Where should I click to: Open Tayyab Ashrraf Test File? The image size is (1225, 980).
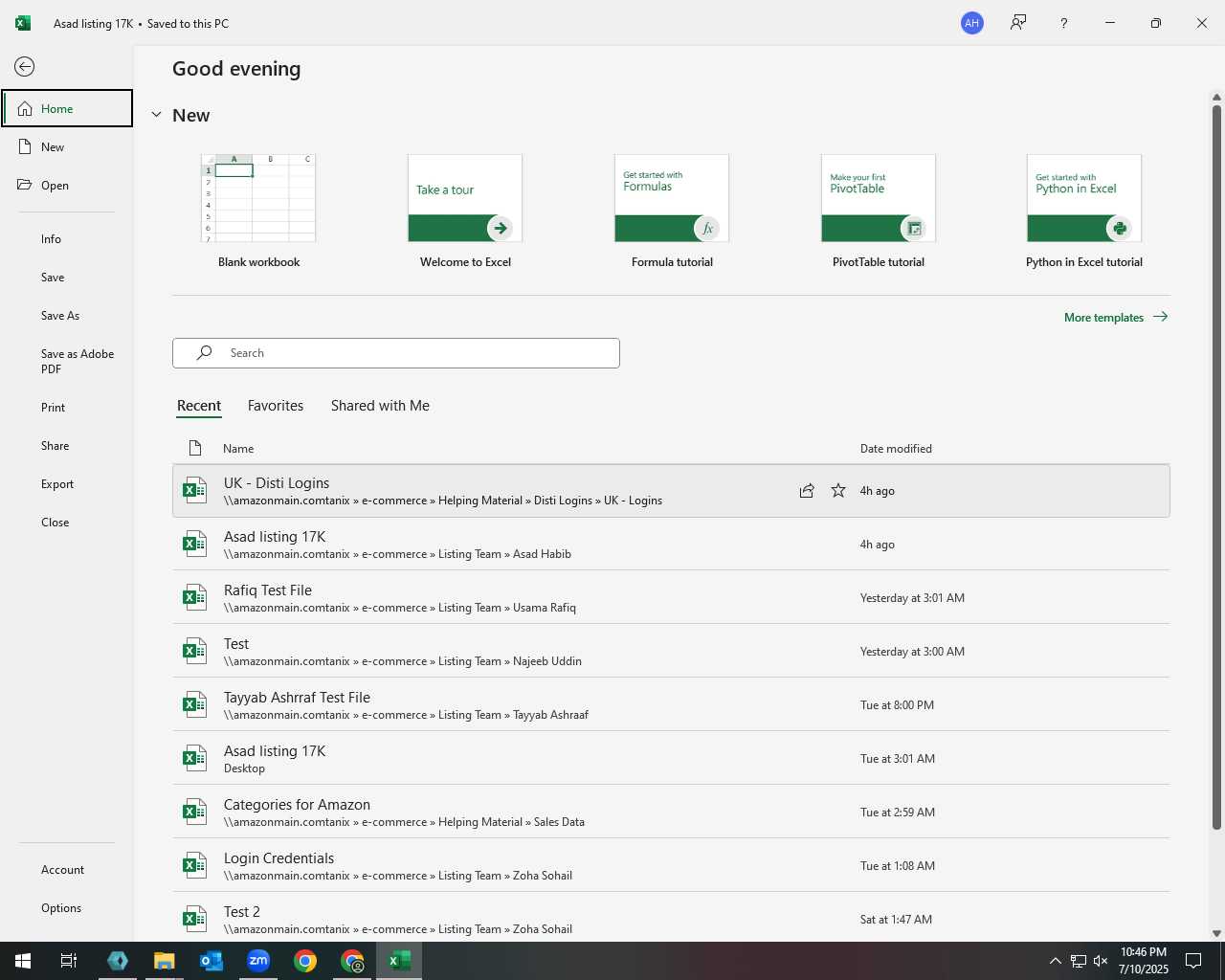(671, 705)
